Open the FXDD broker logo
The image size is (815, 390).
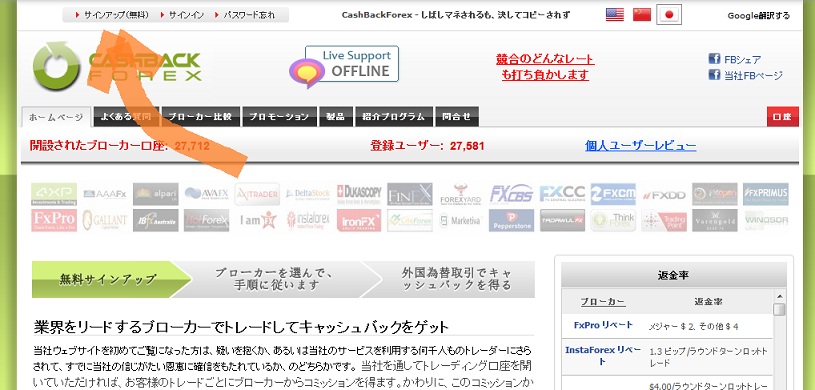pyautogui.click(x=664, y=194)
